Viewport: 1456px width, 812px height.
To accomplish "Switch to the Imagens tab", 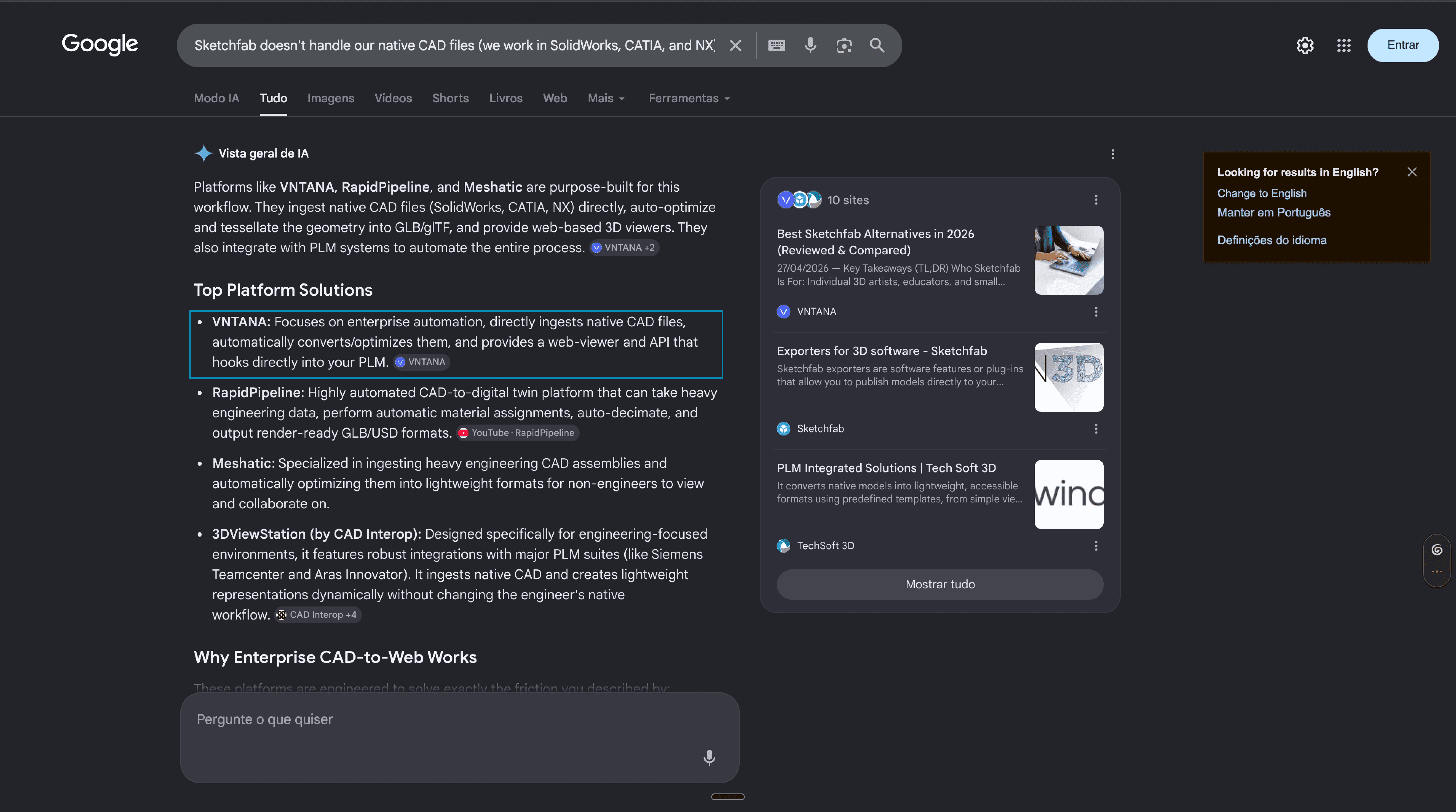I will [x=331, y=98].
